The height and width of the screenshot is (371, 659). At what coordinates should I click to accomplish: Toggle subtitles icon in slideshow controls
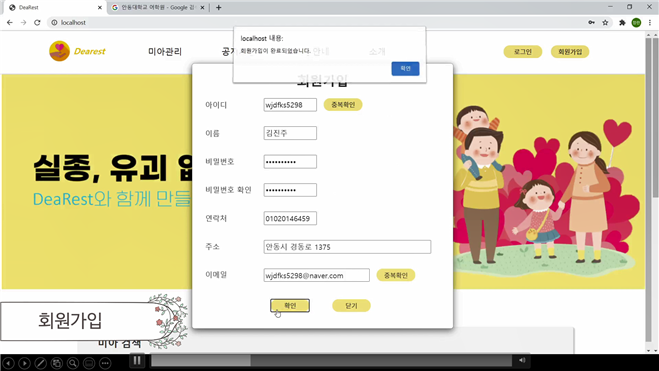(89, 363)
